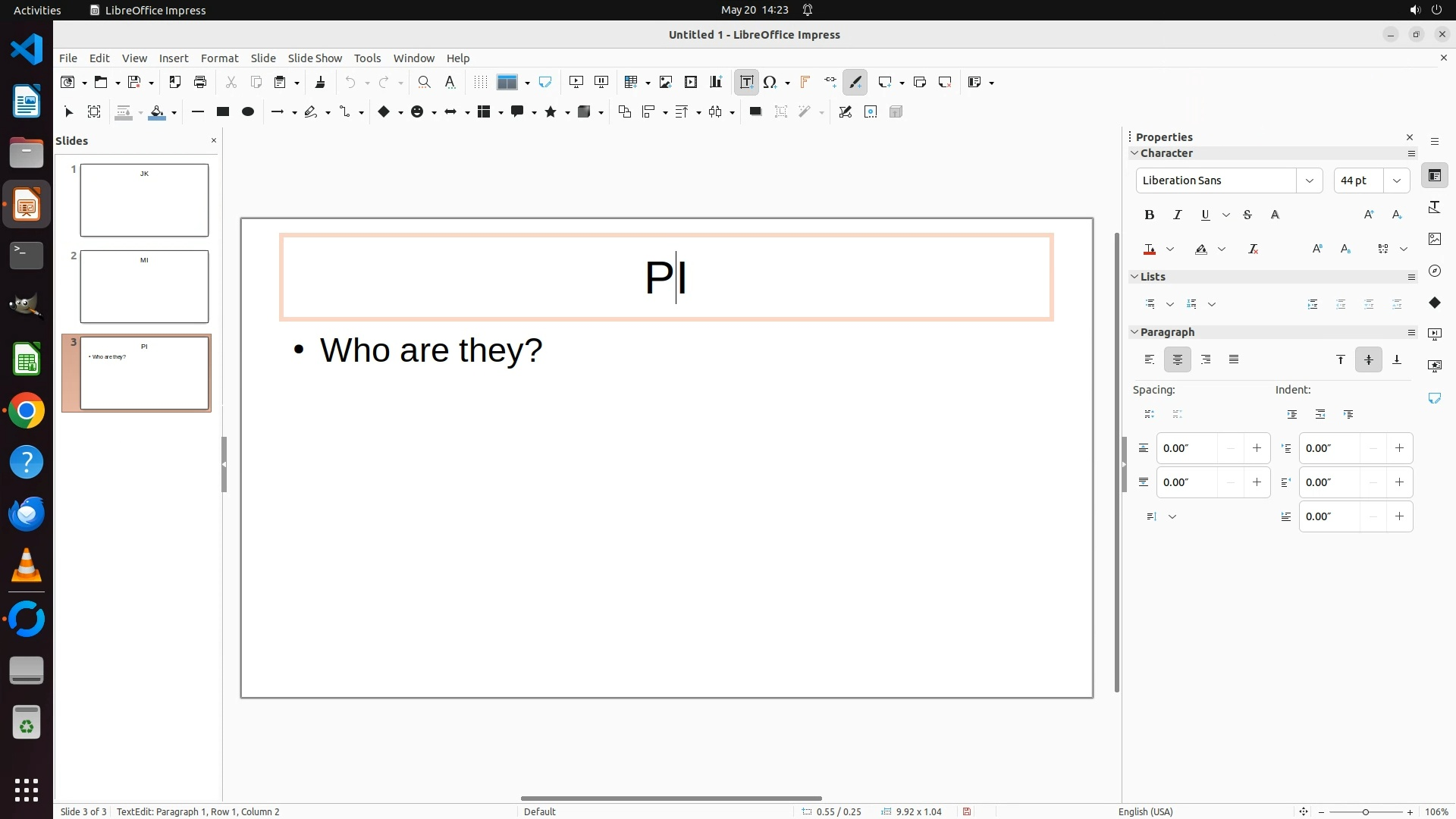
Task: Start presentation from first slide
Action: [576, 82]
